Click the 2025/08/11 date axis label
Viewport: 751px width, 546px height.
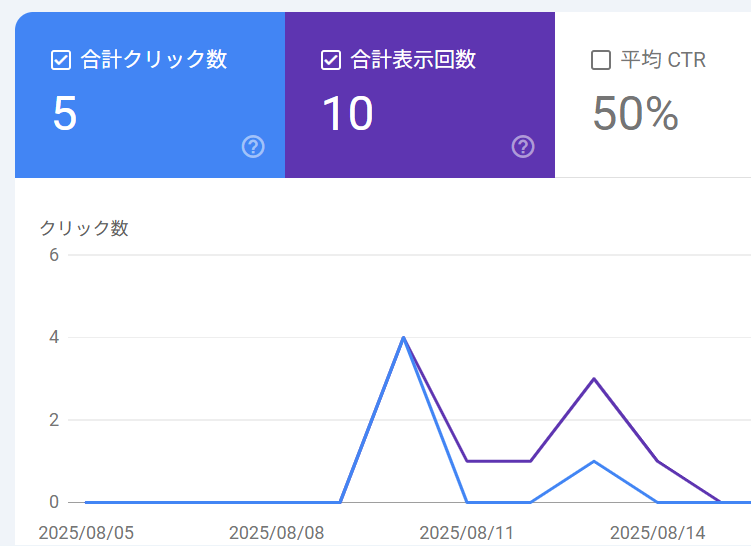[x=467, y=532]
